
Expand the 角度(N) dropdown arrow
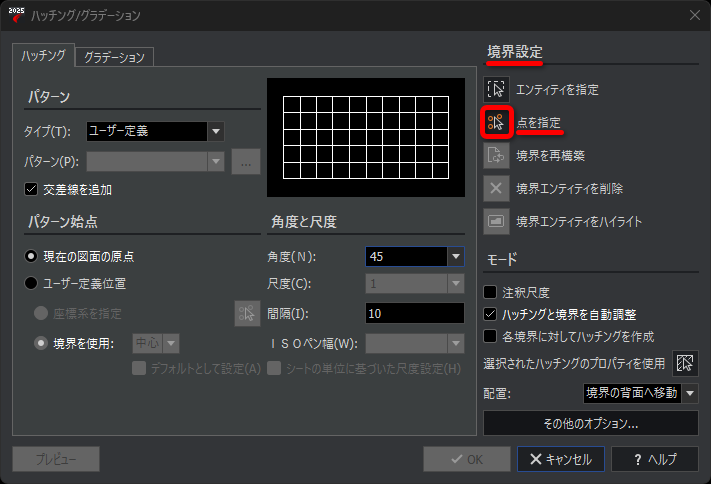point(456,256)
